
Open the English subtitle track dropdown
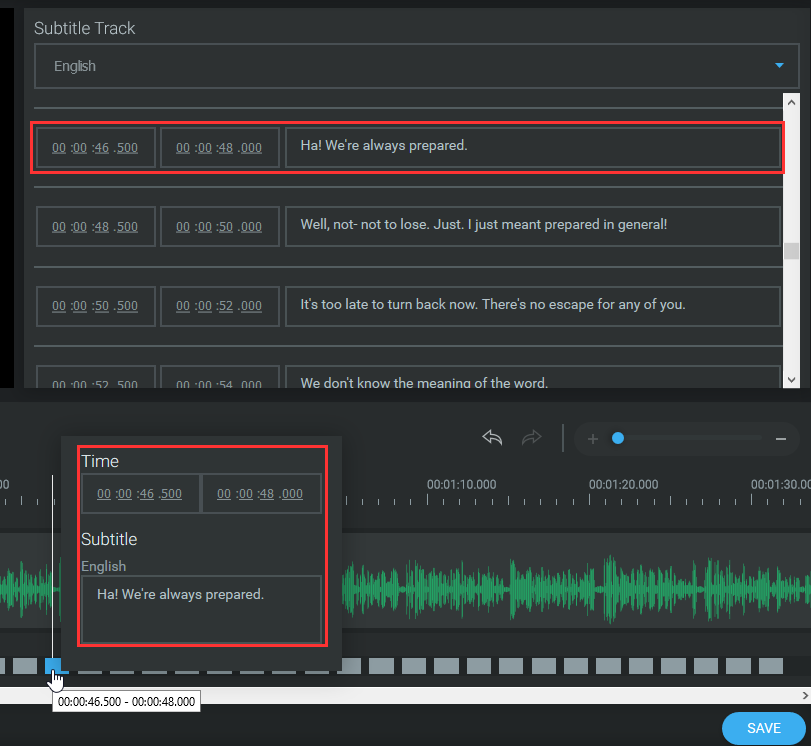[x=416, y=66]
